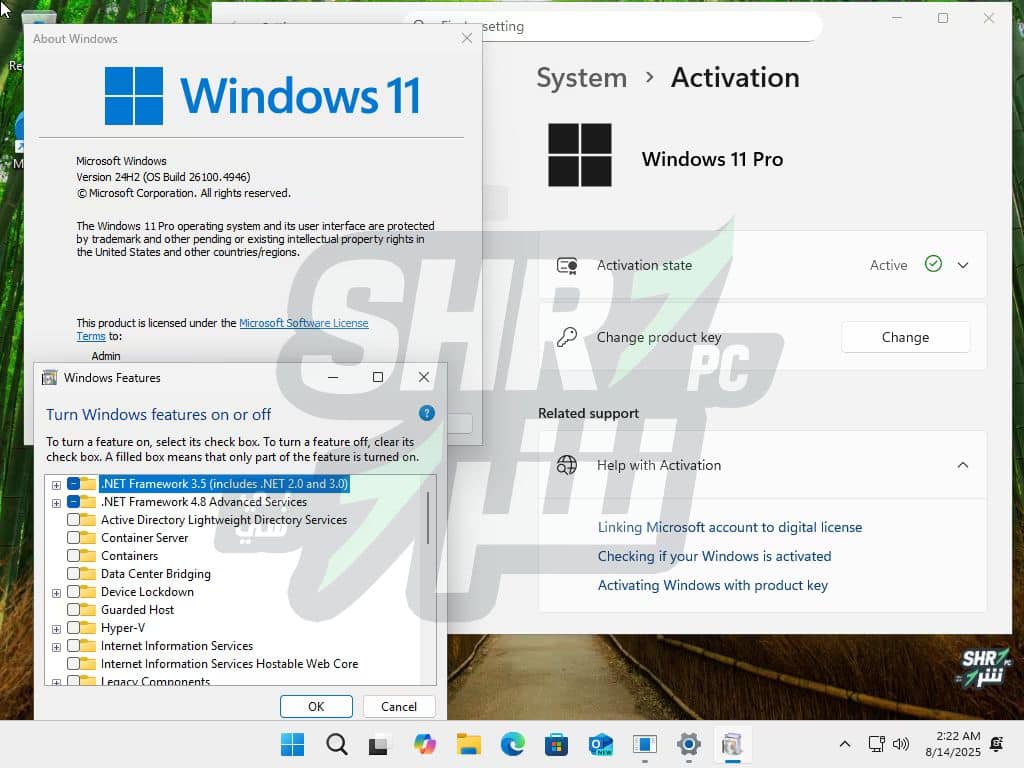Open network status tray icon

876,744
